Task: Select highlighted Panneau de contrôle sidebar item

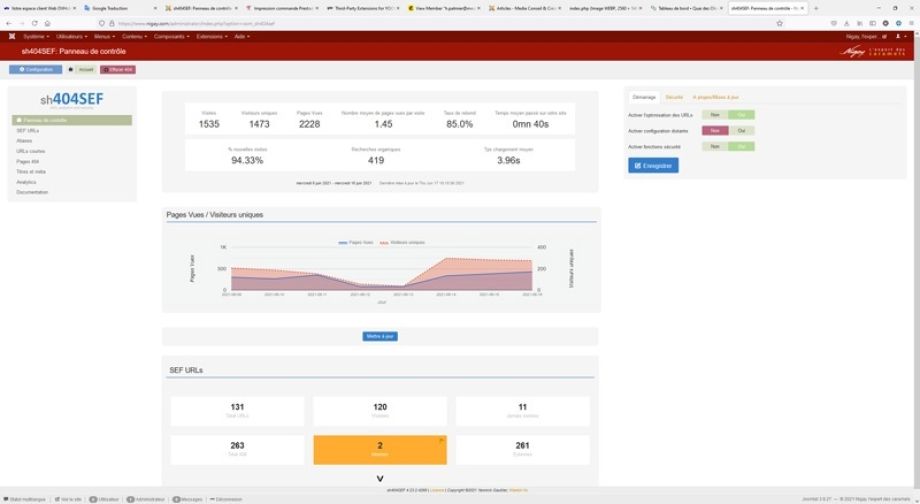Action: (x=72, y=120)
